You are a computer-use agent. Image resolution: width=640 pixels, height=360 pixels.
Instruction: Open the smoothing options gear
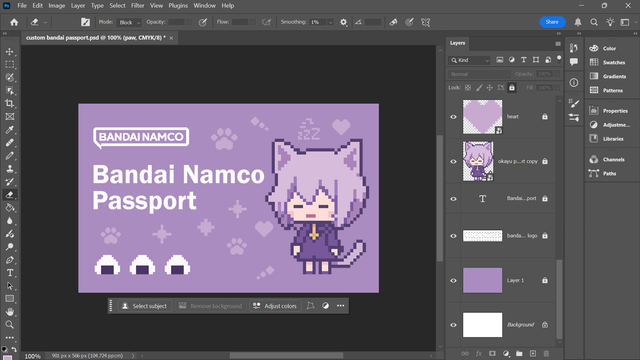pyautogui.click(x=344, y=22)
